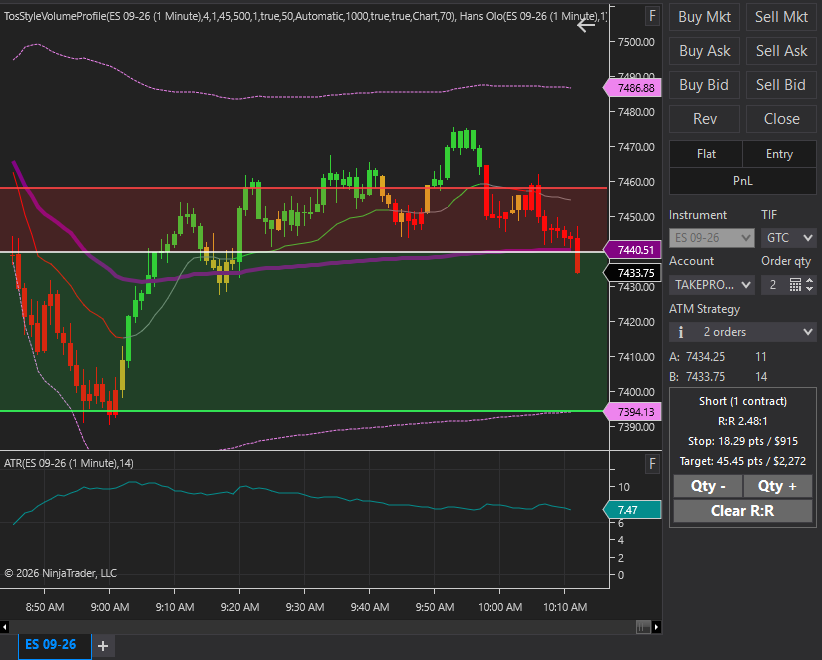Click the Buy Bid button
The image size is (822, 660).
(704, 85)
